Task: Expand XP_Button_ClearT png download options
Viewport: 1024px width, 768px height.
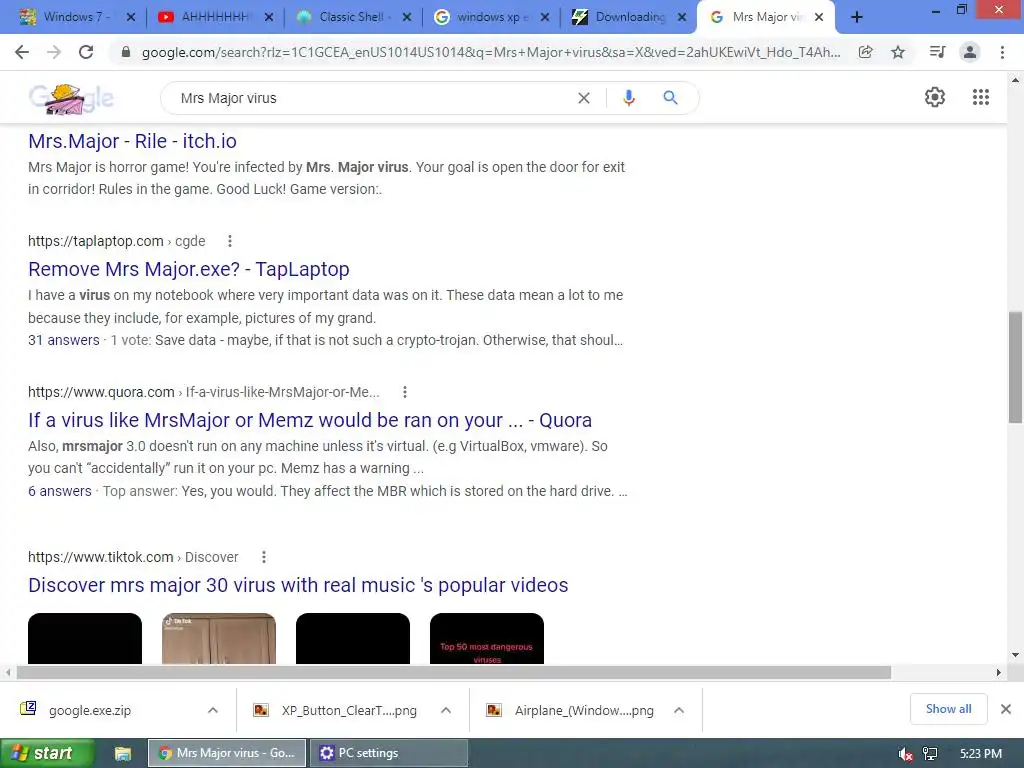Action: point(446,710)
